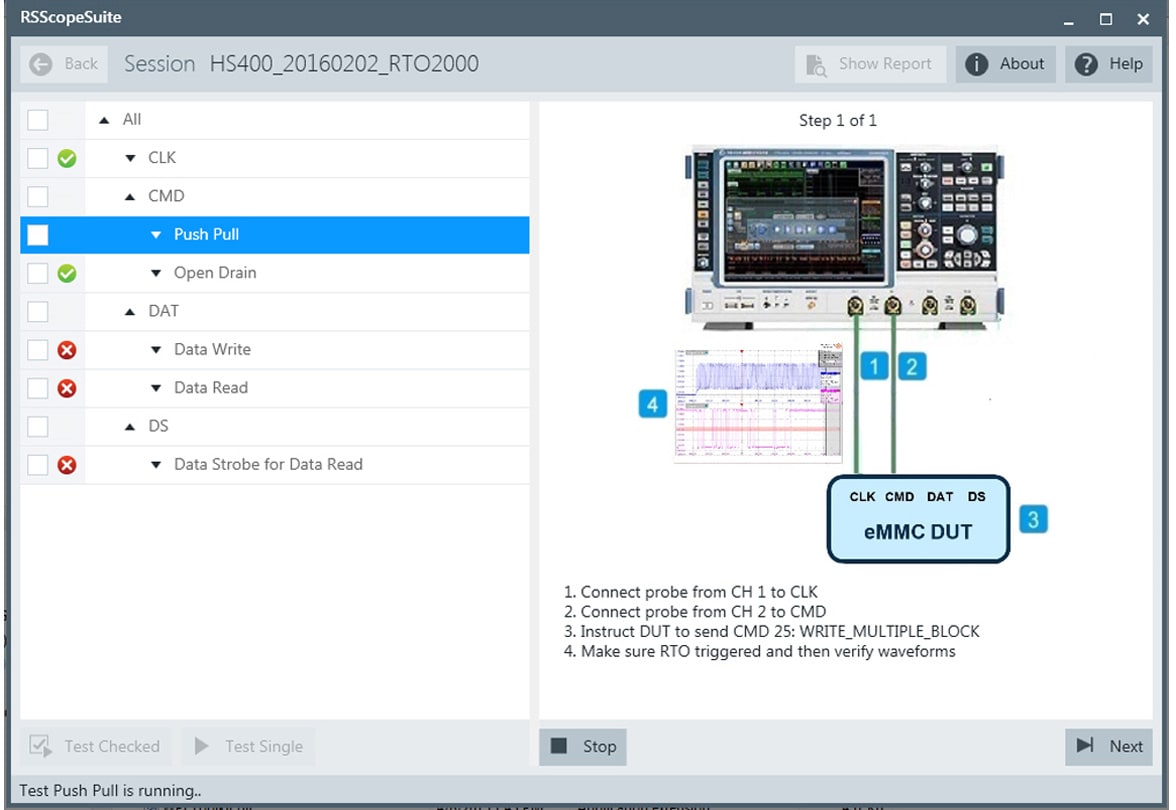Click the waveform screenshot thumbnail
Screen dimensions: 1176x810
pyautogui.click(x=758, y=403)
